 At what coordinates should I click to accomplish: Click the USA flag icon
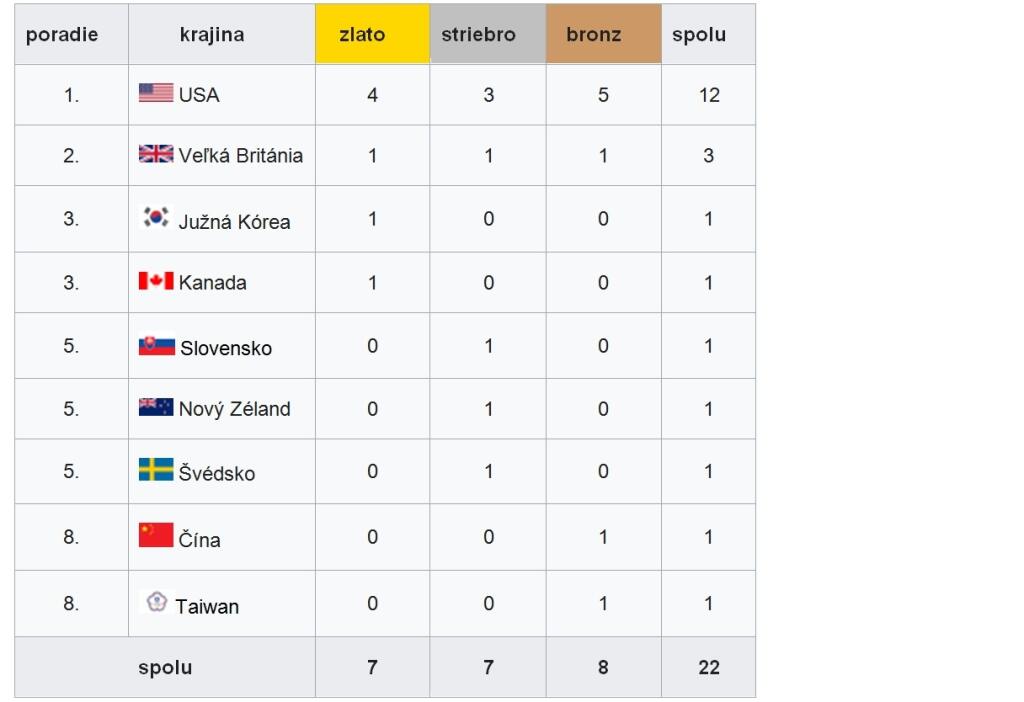point(156,93)
